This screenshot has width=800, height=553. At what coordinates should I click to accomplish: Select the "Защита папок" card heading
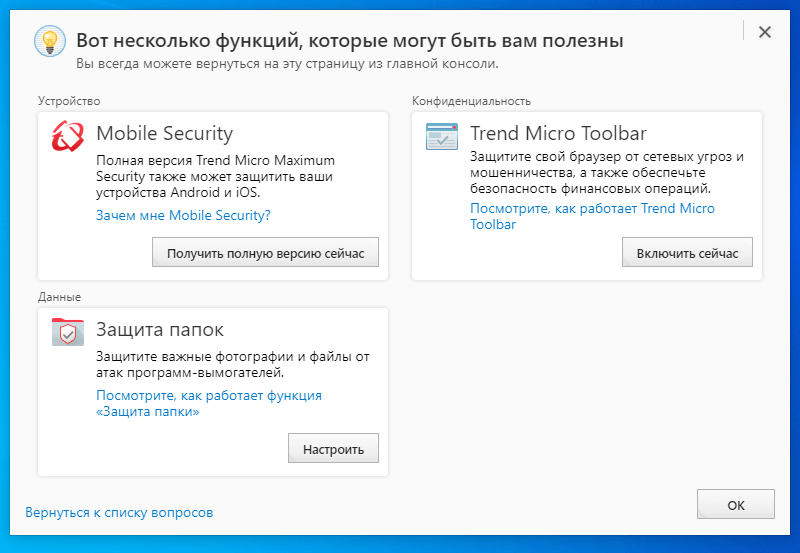[x=160, y=329]
